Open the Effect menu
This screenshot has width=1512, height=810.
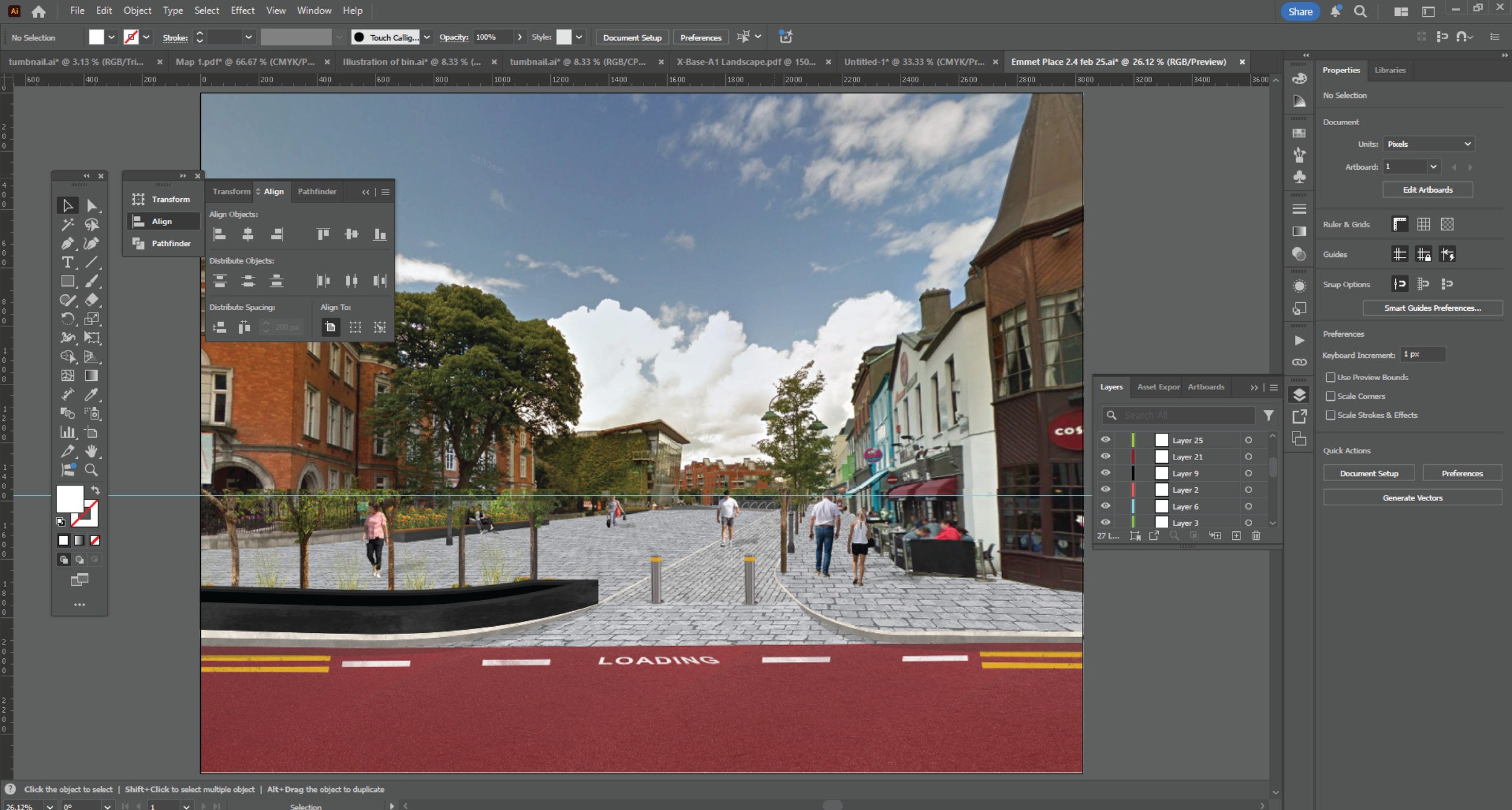click(242, 10)
